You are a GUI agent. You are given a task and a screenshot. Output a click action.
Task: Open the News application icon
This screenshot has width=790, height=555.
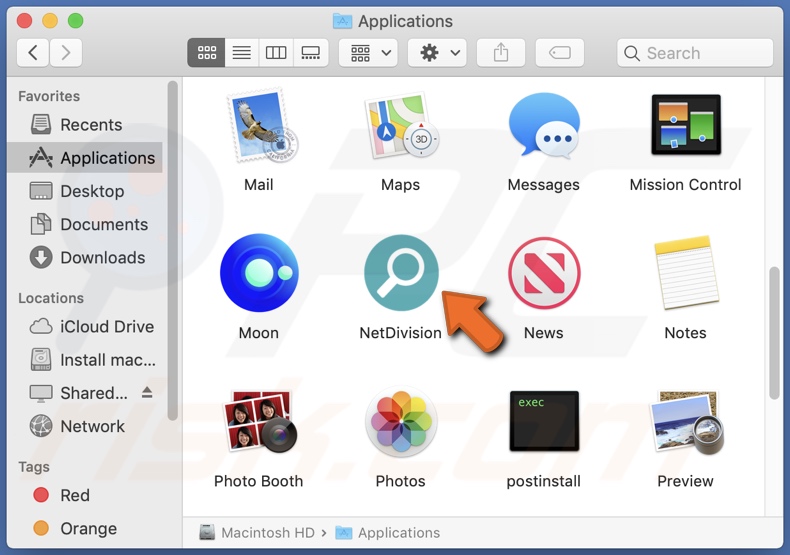click(x=544, y=272)
